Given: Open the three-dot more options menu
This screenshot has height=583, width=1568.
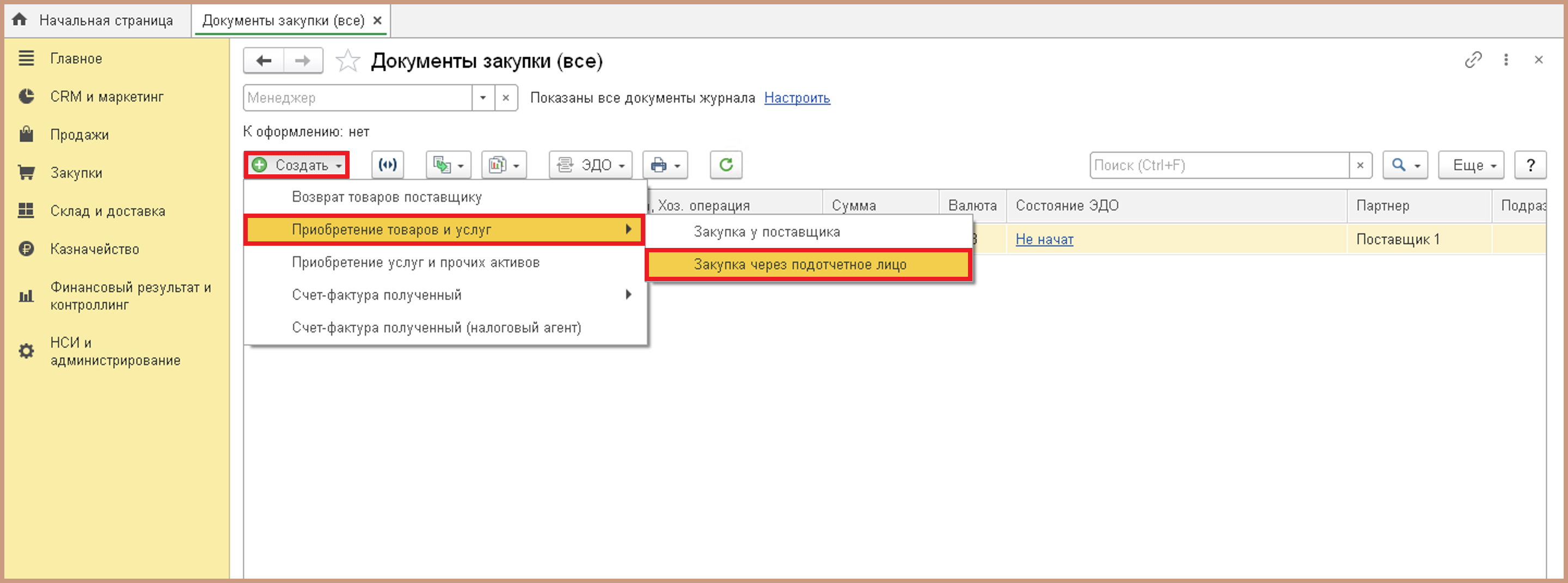Looking at the screenshot, I should (x=1506, y=60).
